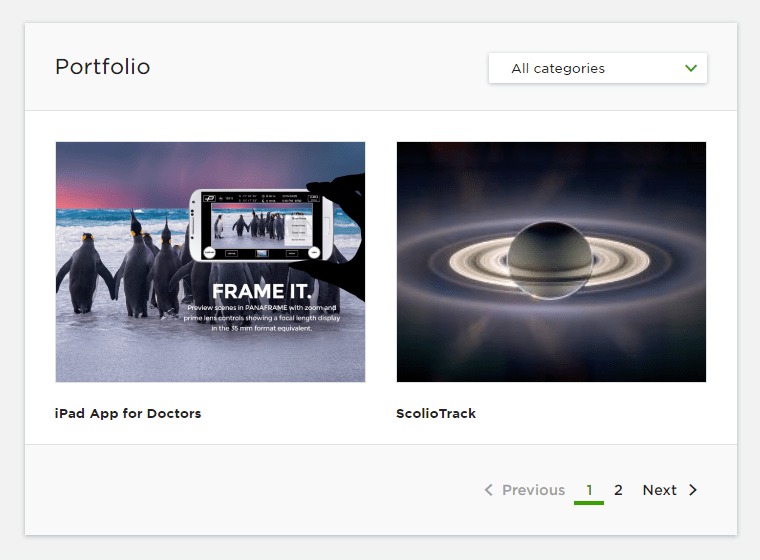The width and height of the screenshot is (760, 560).
Task: Click the FRAME IT. headline in thumbnail
Action: click(x=262, y=291)
